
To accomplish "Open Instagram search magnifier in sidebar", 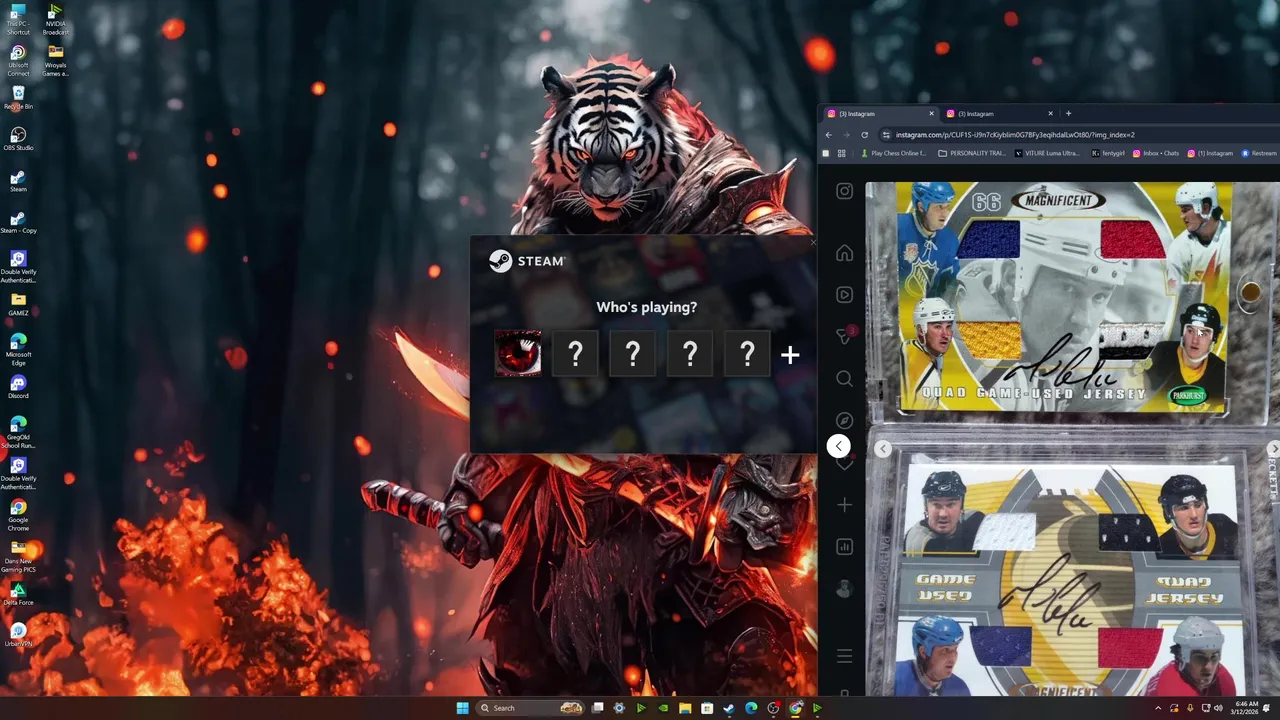I will click(844, 379).
